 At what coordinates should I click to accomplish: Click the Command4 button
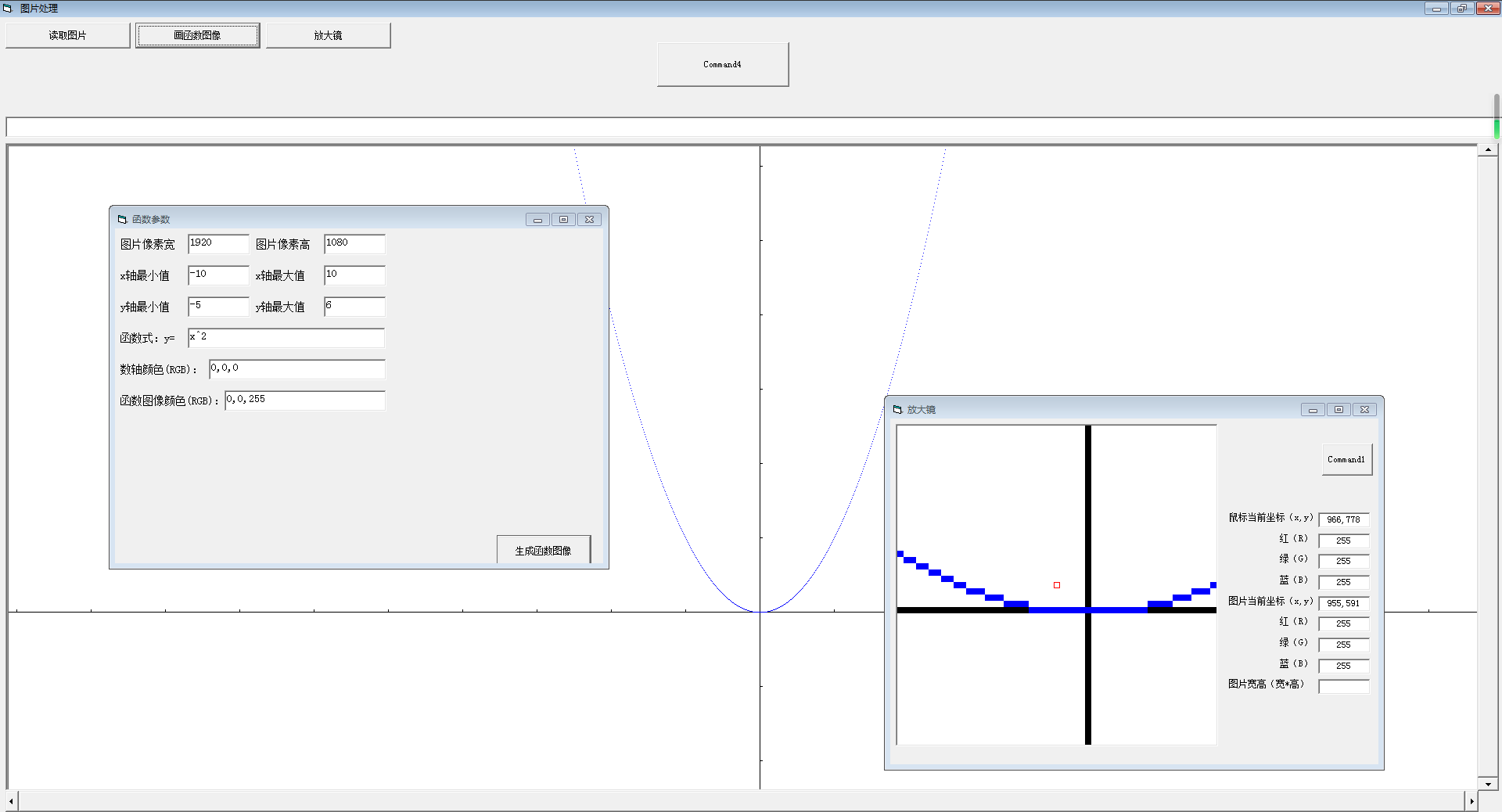click(x=722, y=64)
